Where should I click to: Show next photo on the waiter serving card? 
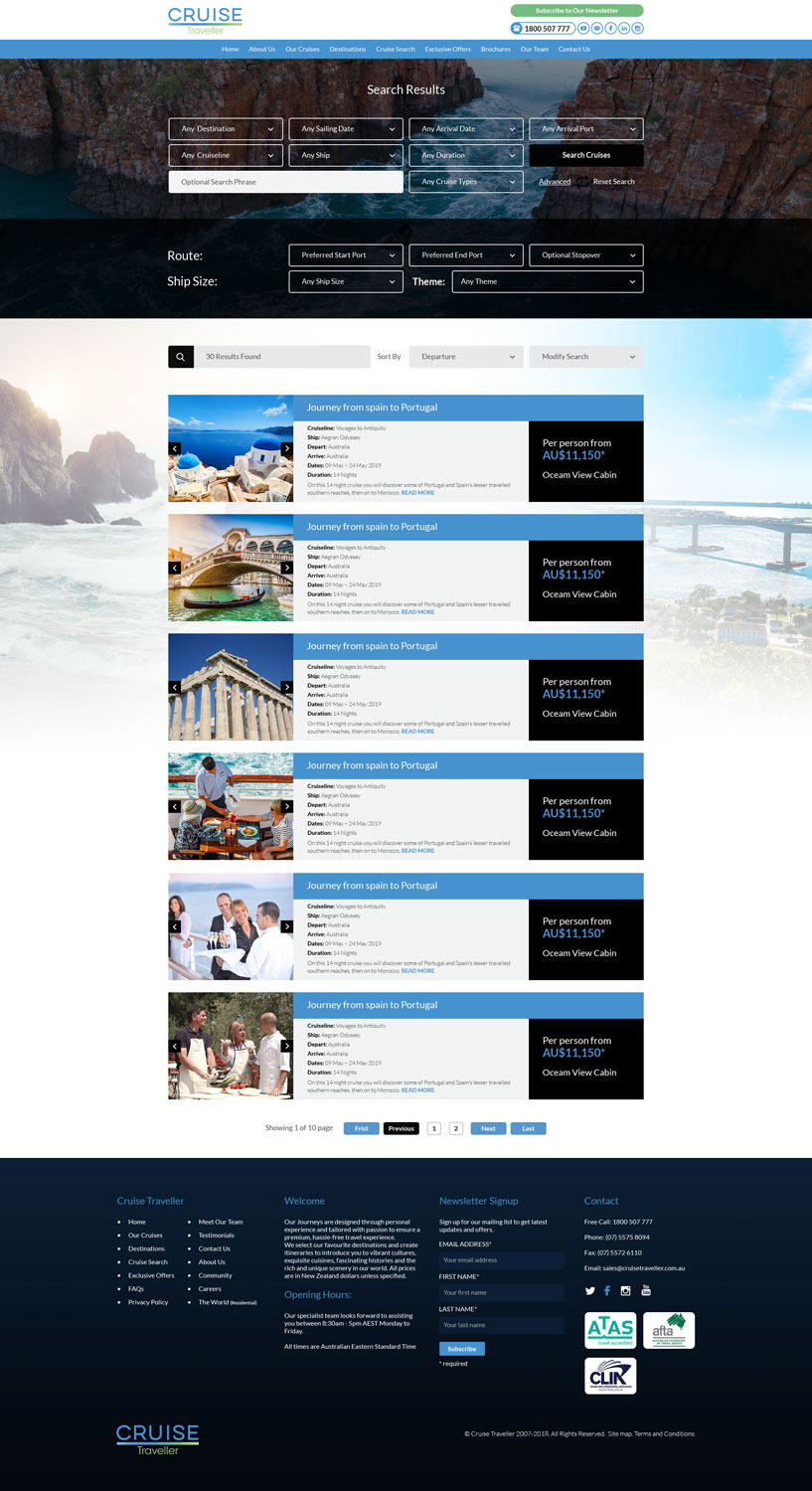[x=287, y=926]
